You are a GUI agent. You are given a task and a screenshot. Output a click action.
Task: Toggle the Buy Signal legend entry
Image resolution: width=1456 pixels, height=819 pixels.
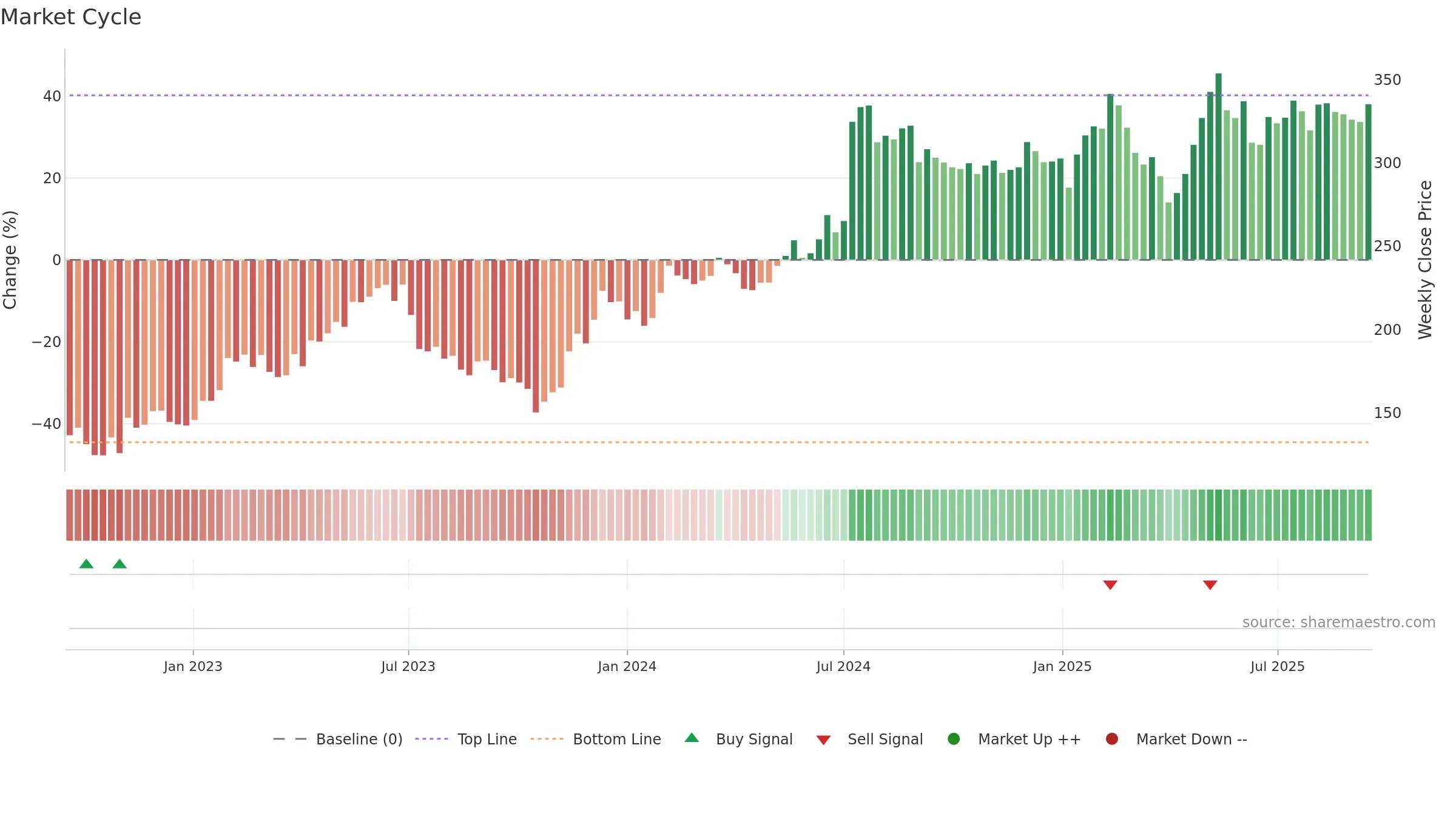point(738,739)
